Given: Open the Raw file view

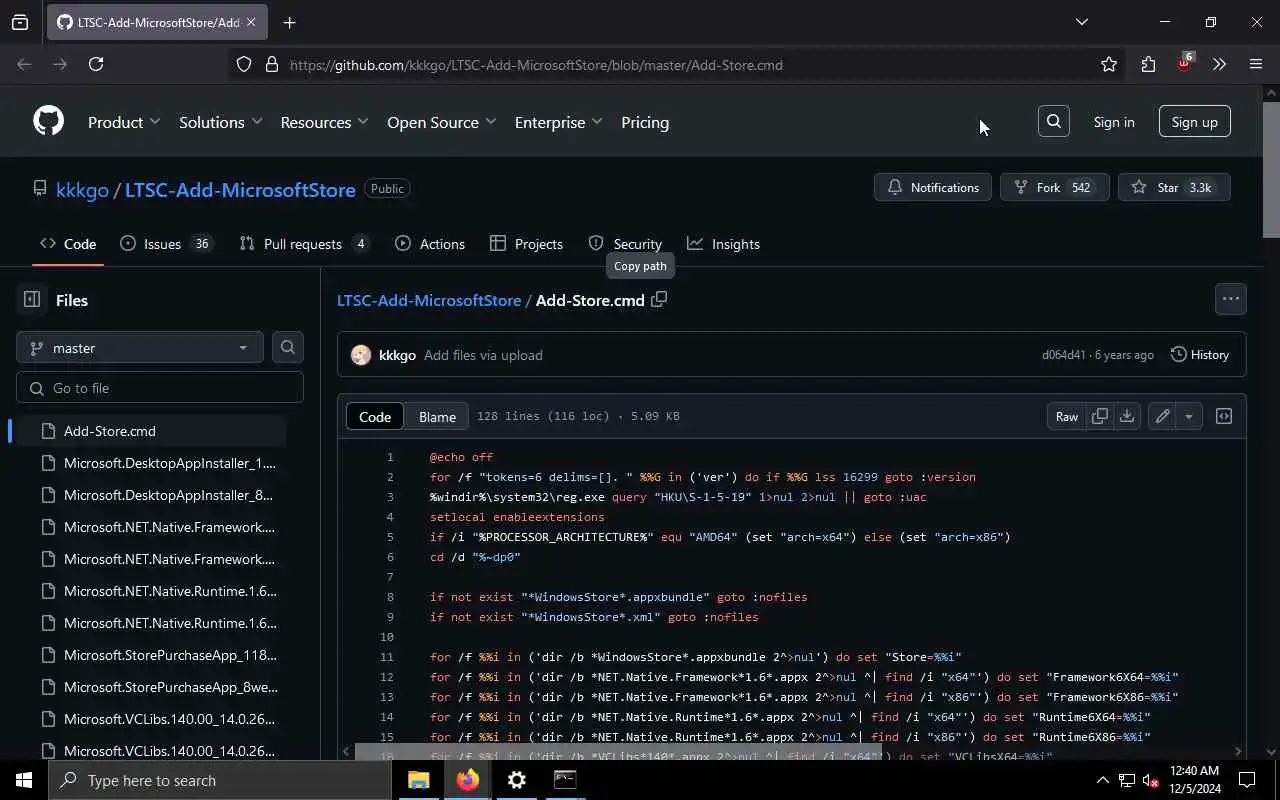Looking at the screenshot, I should point(1067,416).
